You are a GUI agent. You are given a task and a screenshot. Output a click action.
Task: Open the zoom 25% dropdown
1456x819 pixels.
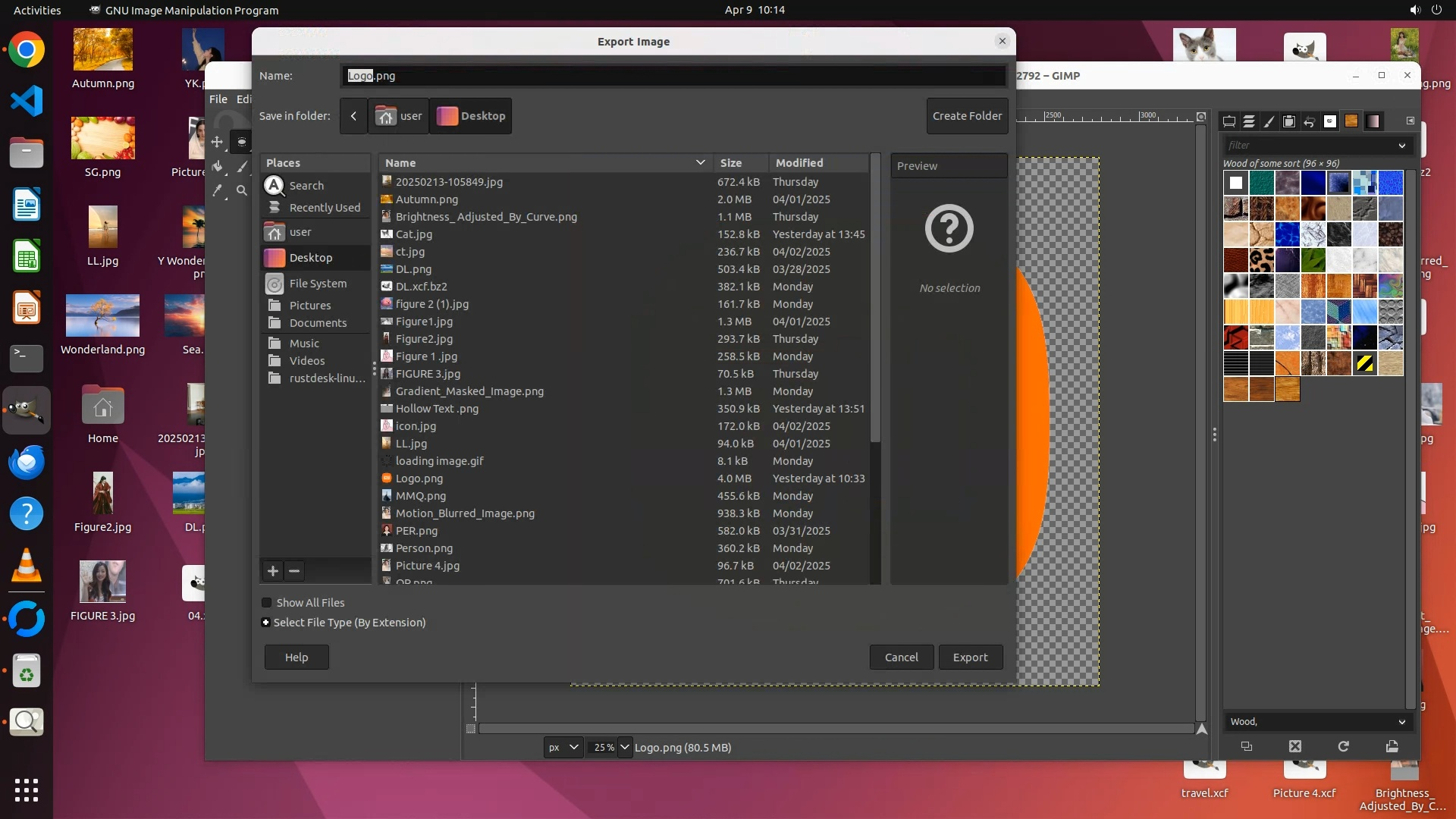(x=624, y=748)
